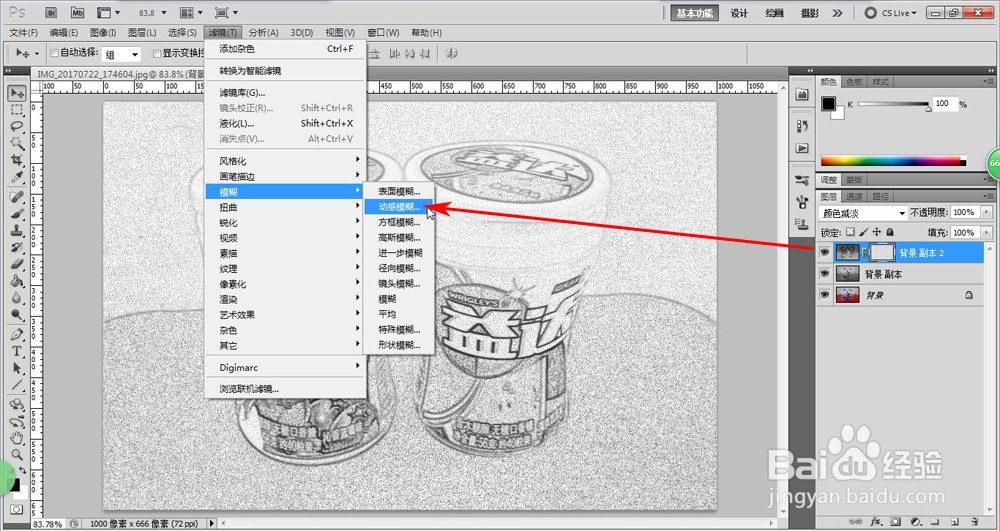1000x531 pixels.
Task: Open the 滤镜库(G) menu entry
Action: click(x=286, y=92)
